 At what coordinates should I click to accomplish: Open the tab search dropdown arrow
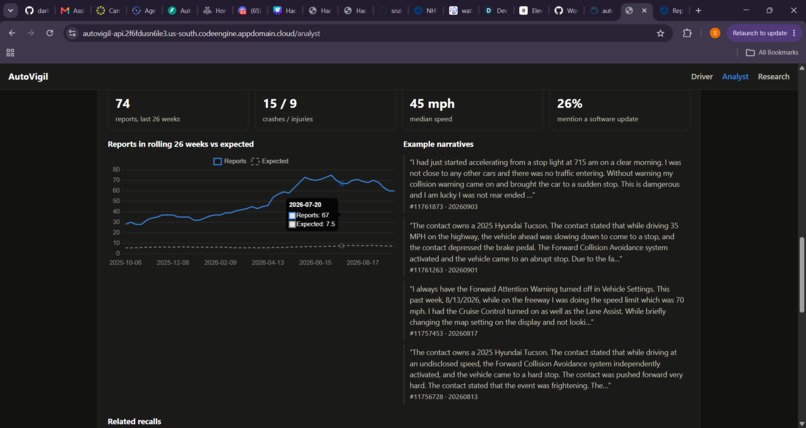pos(10,10)
